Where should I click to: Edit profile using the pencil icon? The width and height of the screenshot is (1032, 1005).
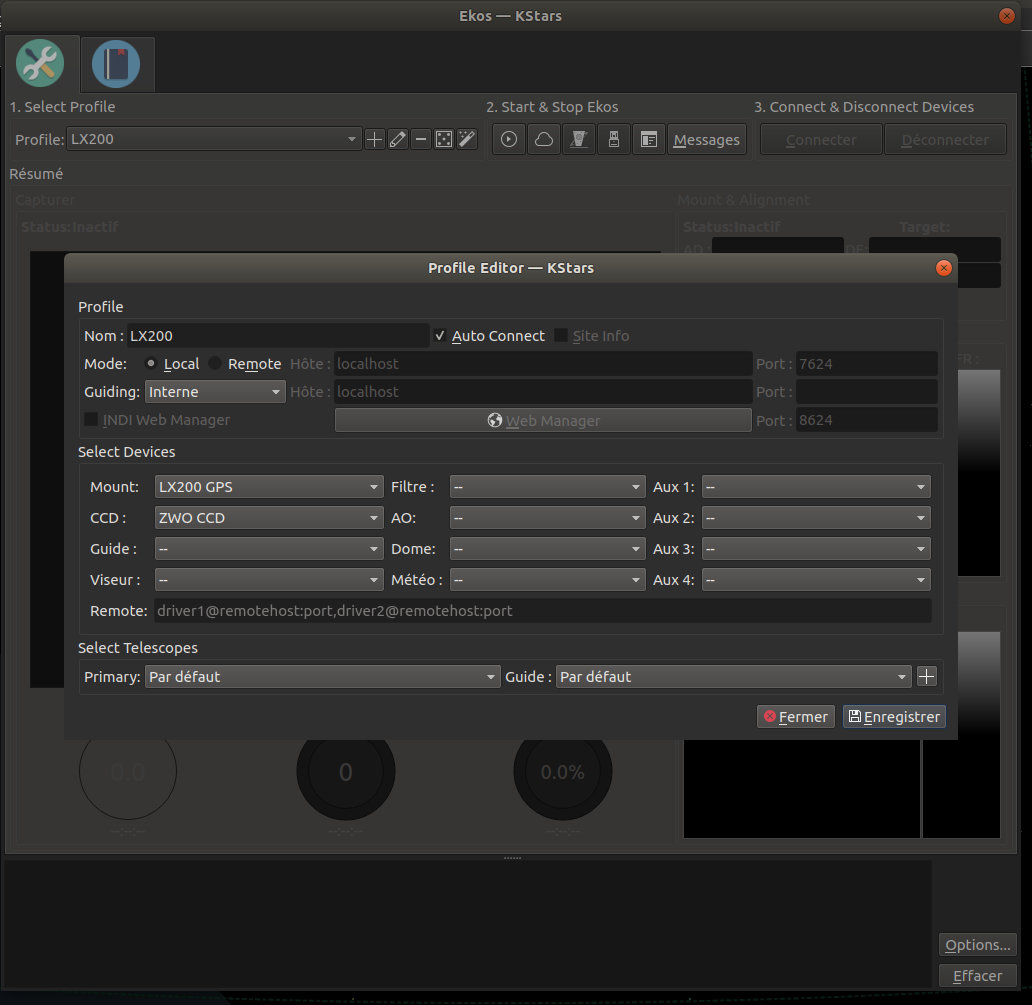point(398,140)
